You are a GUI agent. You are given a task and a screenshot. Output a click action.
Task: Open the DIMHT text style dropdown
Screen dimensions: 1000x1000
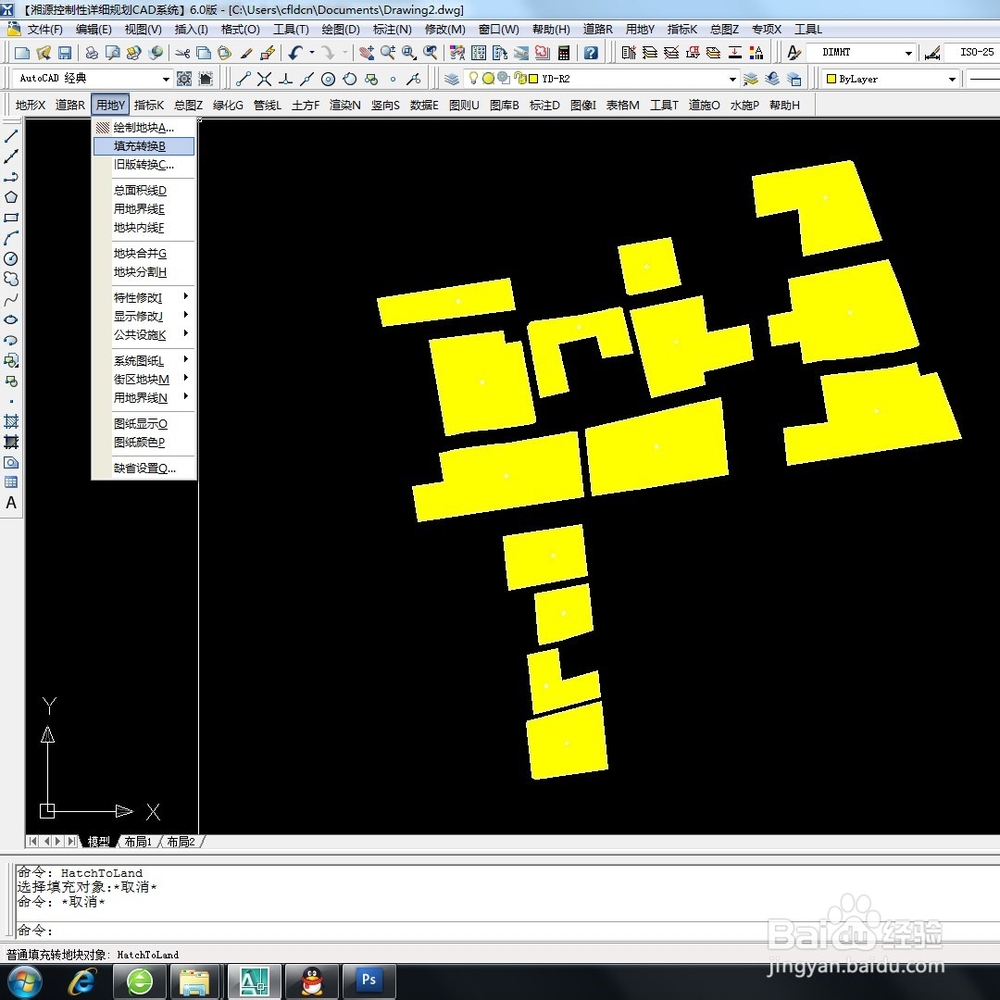[x=908, y=53]
